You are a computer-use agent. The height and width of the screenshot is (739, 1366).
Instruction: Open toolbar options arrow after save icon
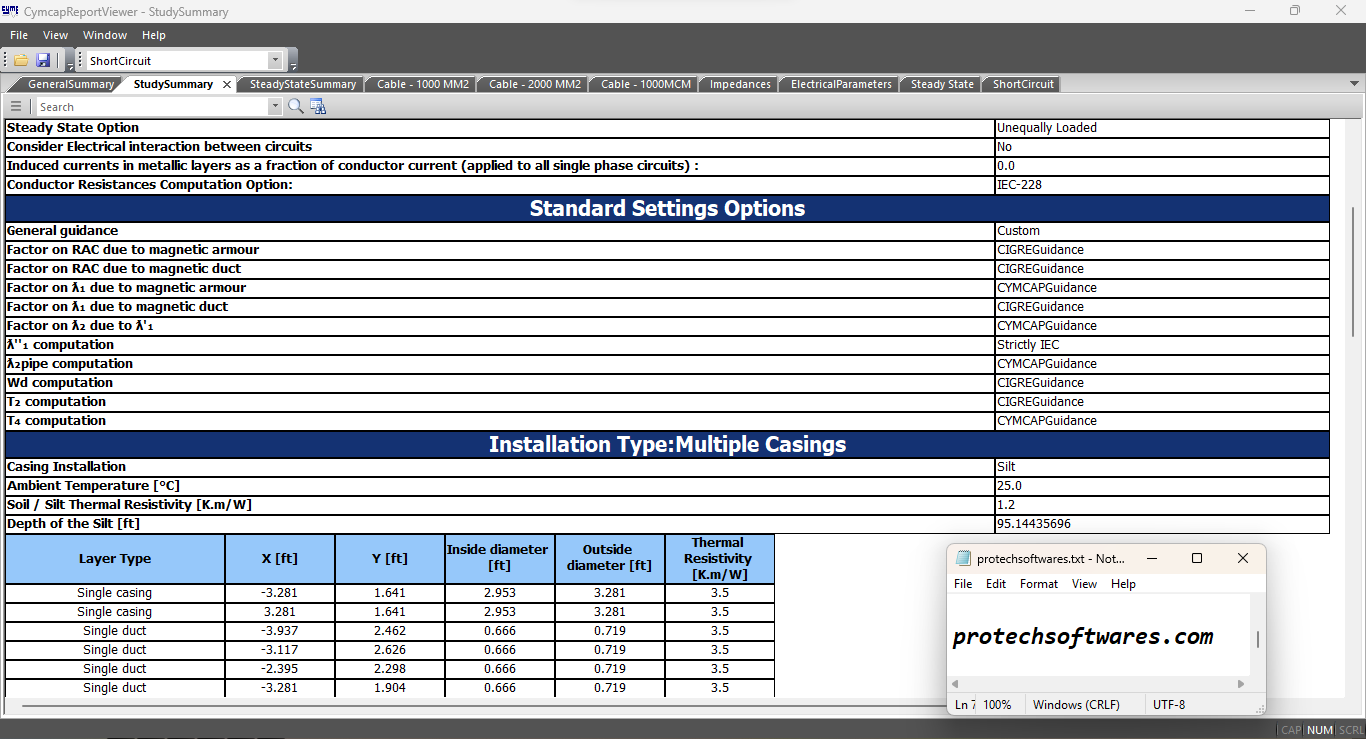point(70,63)
